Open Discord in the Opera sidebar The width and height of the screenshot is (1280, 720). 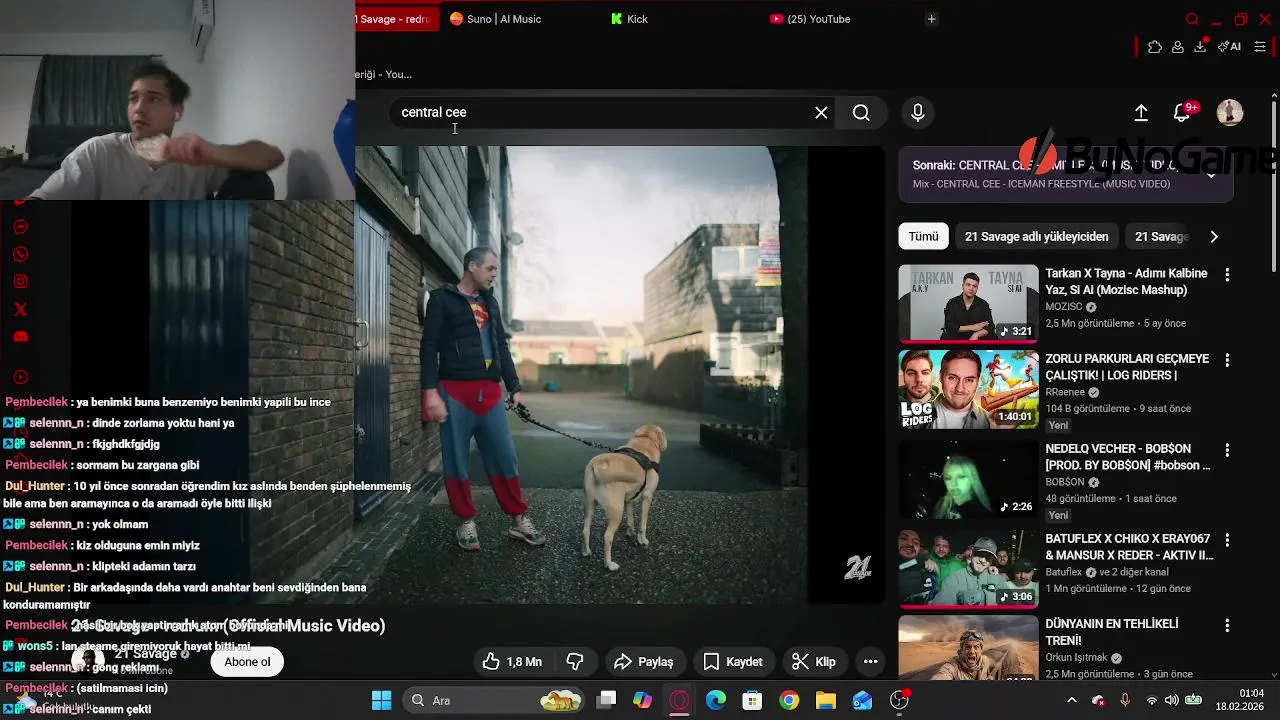tap(21, 337)
